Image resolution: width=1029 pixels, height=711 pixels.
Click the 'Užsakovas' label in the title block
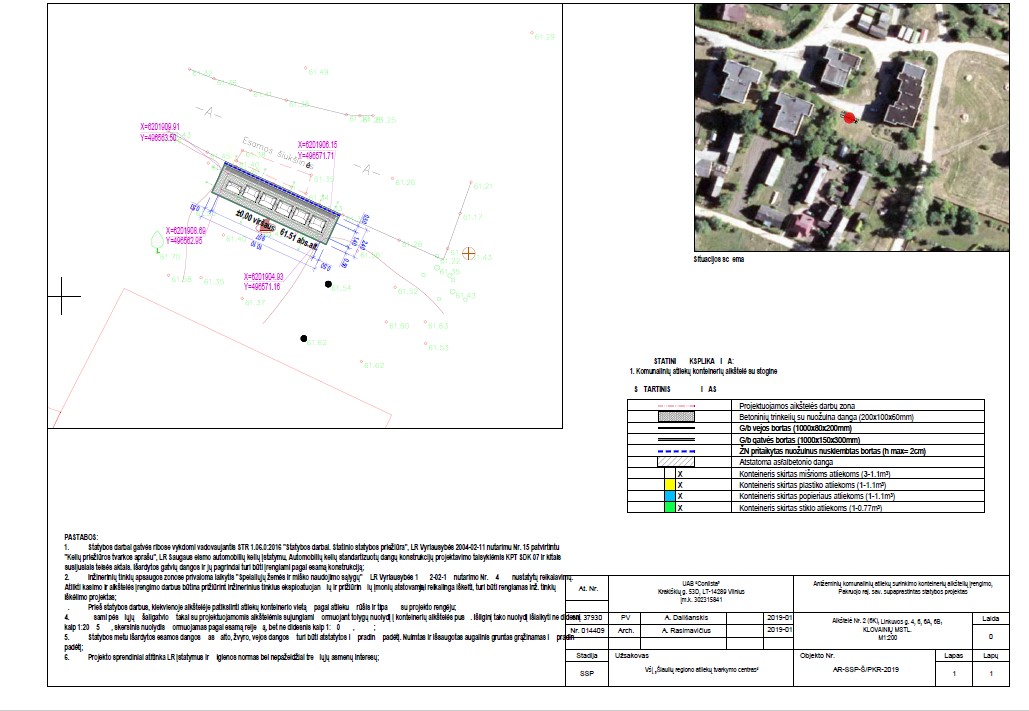click(631, 655)
